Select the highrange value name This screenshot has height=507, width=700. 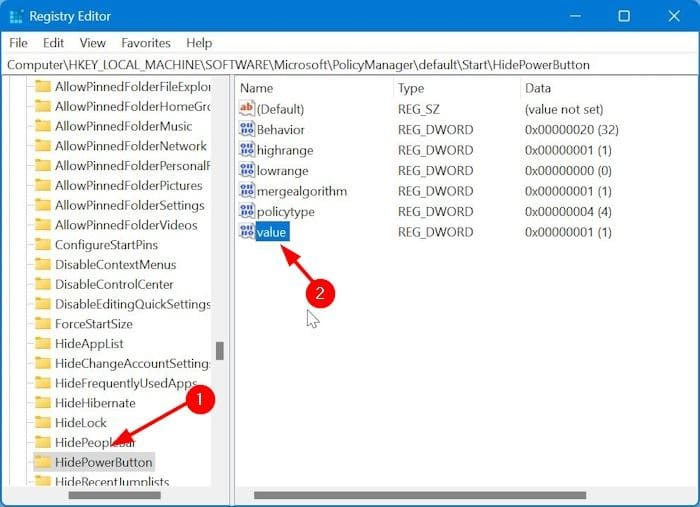point(285,150)
